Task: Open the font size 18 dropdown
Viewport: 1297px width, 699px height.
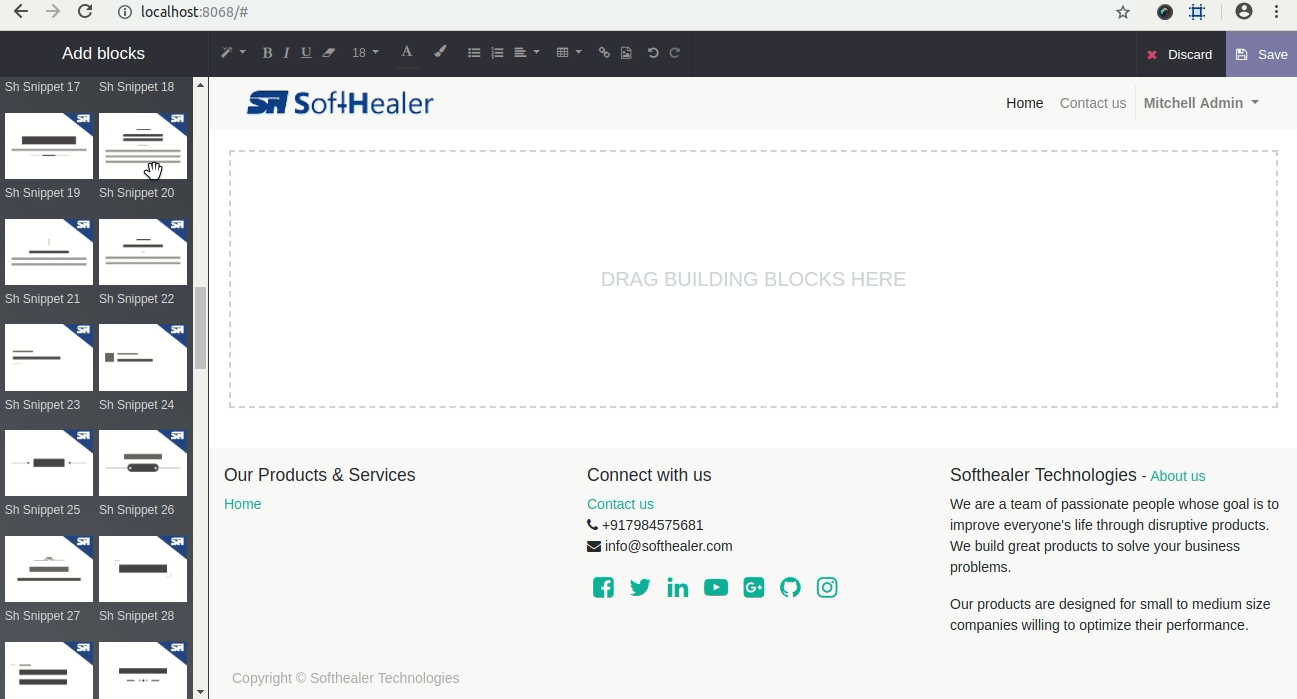Action: click(365, 53)
